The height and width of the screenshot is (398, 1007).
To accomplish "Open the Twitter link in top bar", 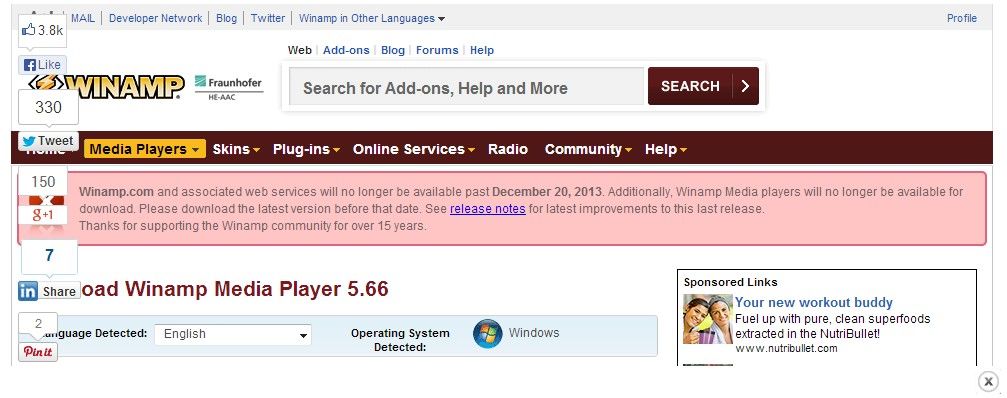I will [x=268, y=19].
